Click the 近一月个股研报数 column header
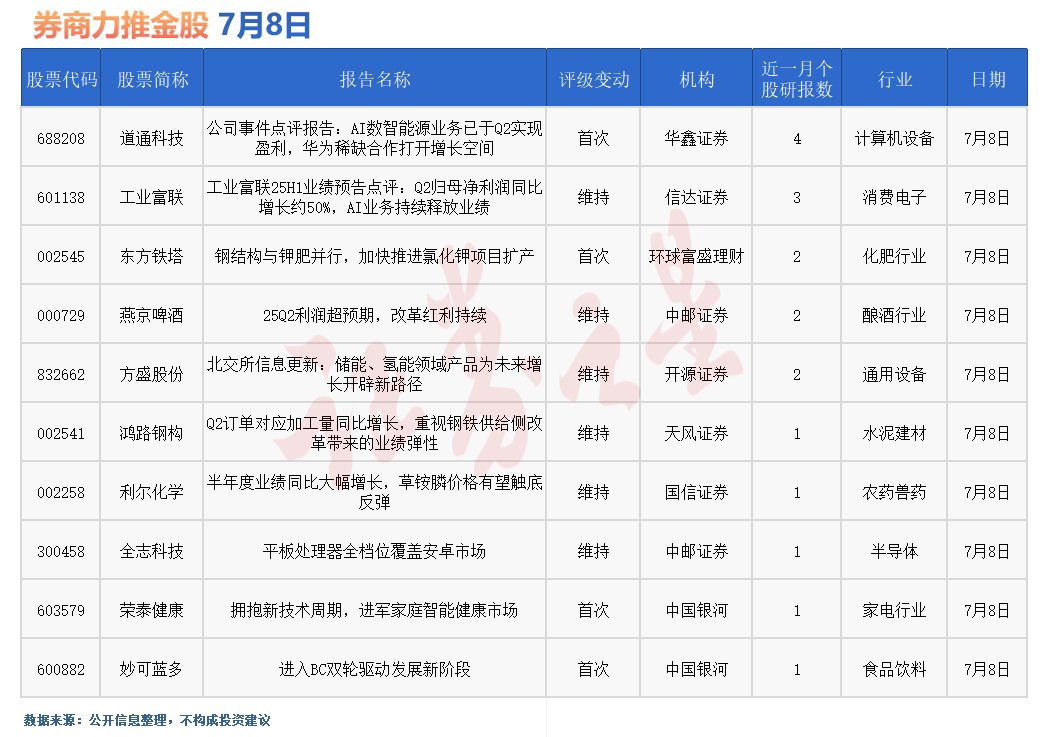This screenshot has width=1052, height=737. point(796,79)
